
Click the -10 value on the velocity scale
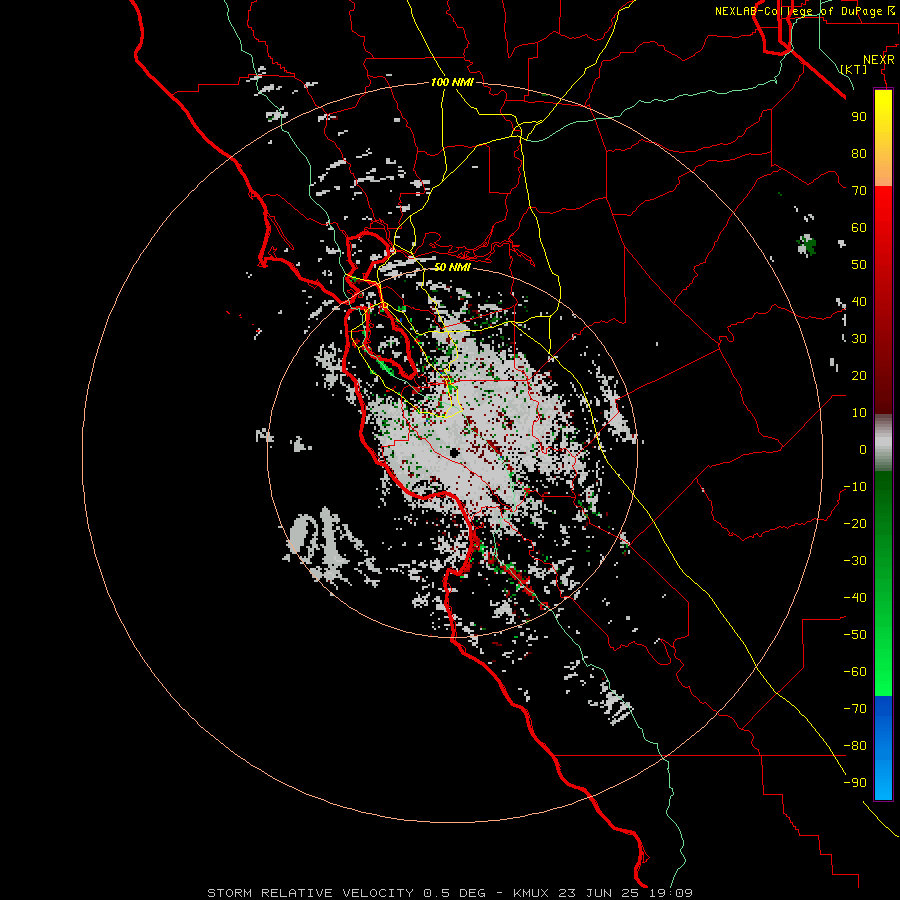point(855,487)
